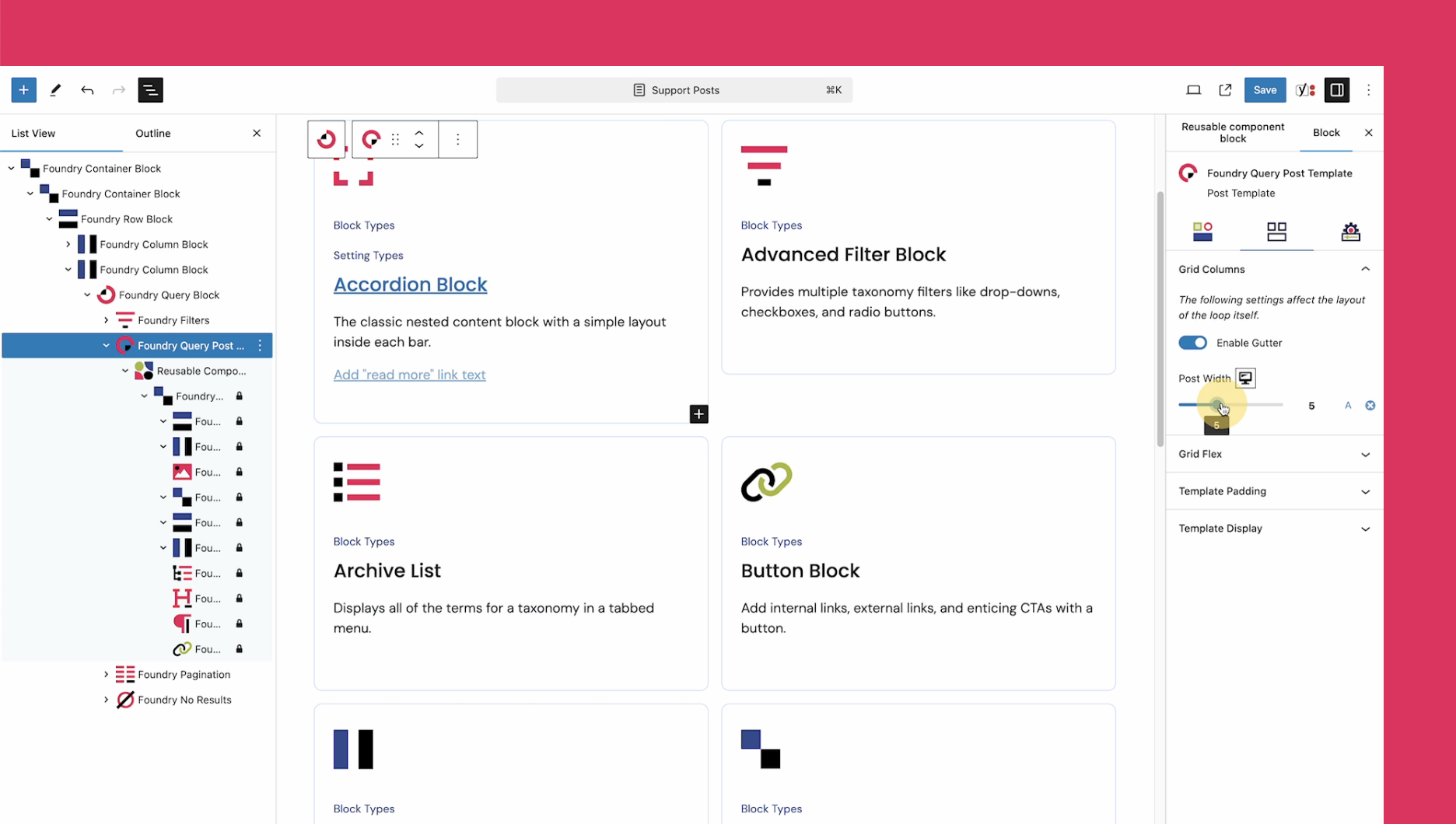1456x824 pixels.
Task: Expand the Grid Flex section
Action: 1274,454
